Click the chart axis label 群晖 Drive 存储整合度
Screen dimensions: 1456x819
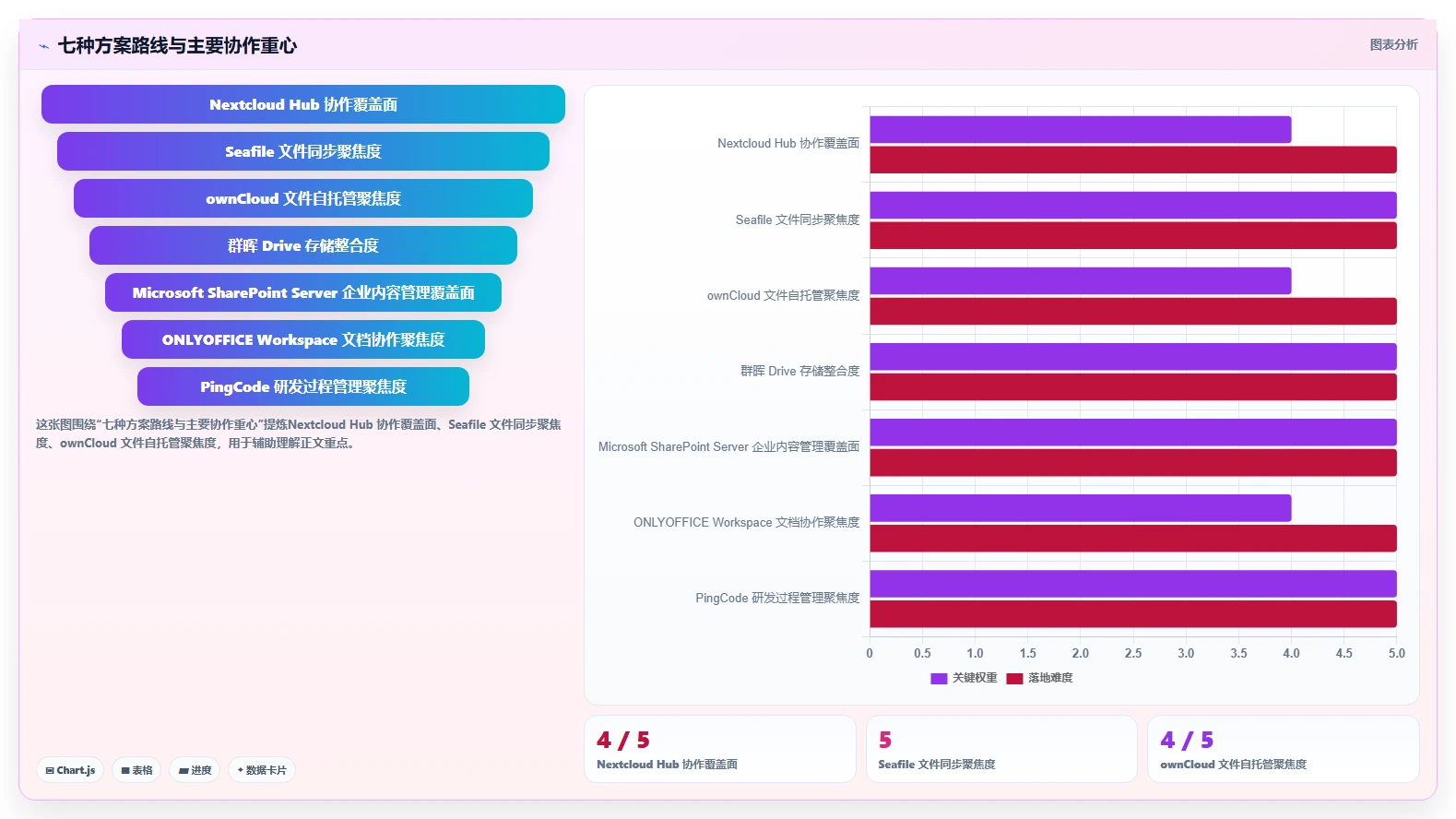[800, 371]
